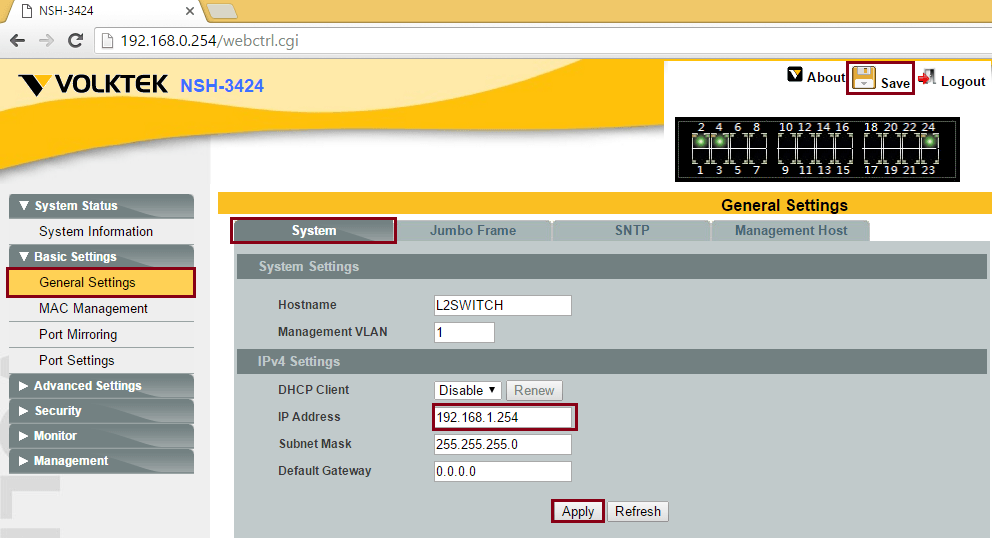
Task: Click the IP Address input field
Action: point(503,417)
